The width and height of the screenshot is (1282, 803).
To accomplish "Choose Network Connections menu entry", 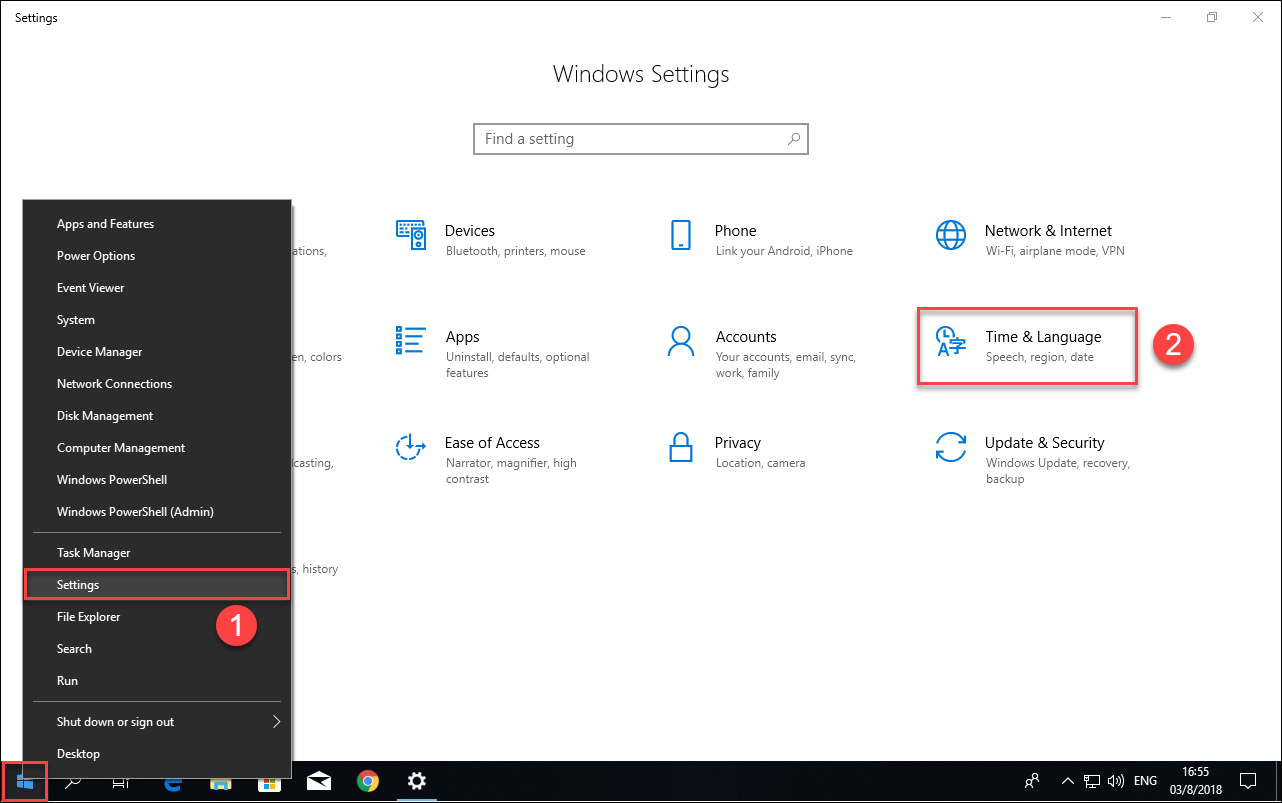I will coord(157,384).
